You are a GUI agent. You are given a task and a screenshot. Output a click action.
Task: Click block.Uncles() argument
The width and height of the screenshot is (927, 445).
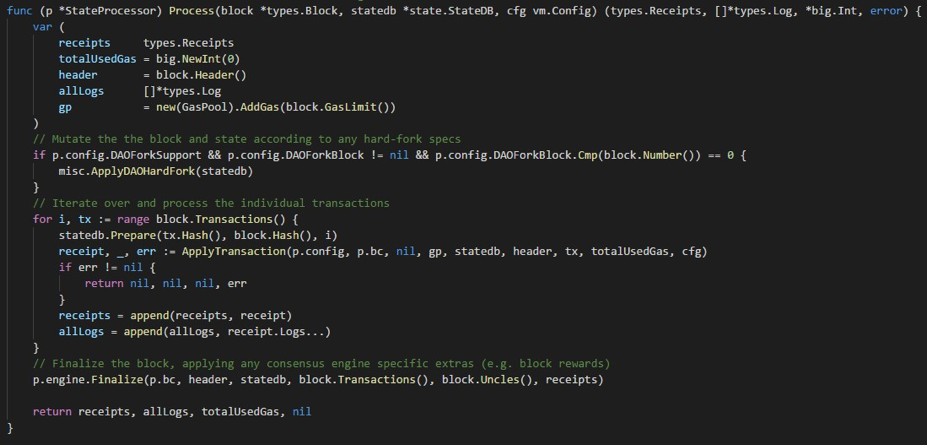[x=487, y=380]
